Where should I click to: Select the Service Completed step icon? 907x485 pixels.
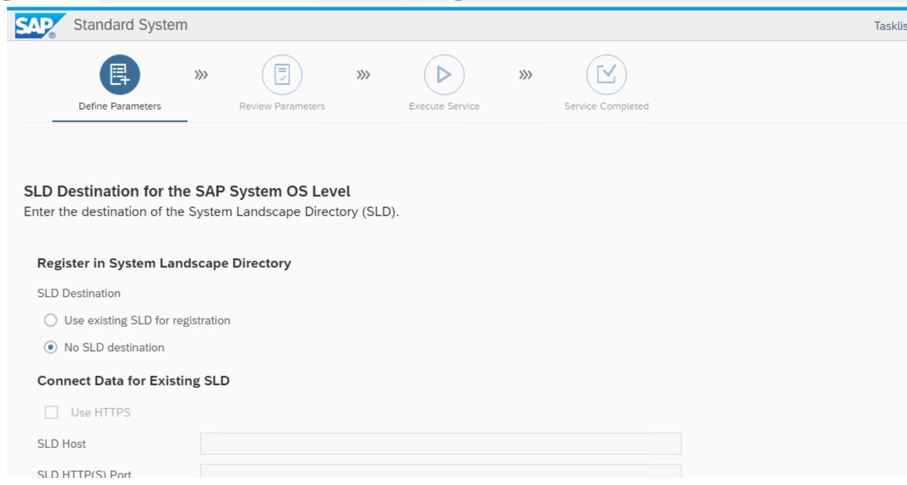(x=606, y=75)
